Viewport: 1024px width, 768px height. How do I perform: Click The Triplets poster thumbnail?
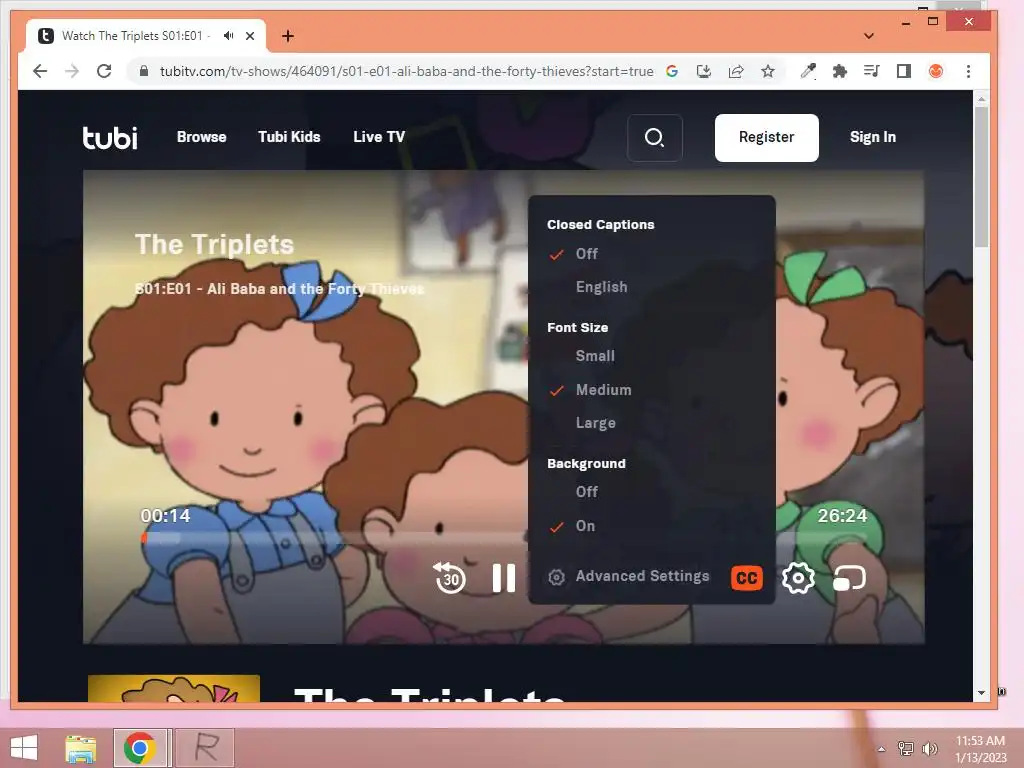pos(174,688)
